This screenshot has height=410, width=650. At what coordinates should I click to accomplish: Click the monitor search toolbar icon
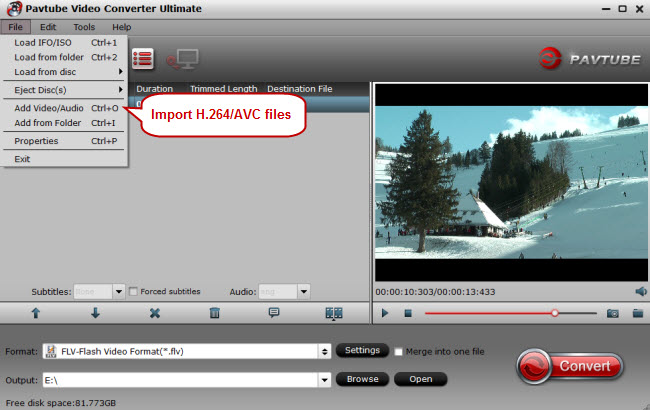click(x=183, y=59)
